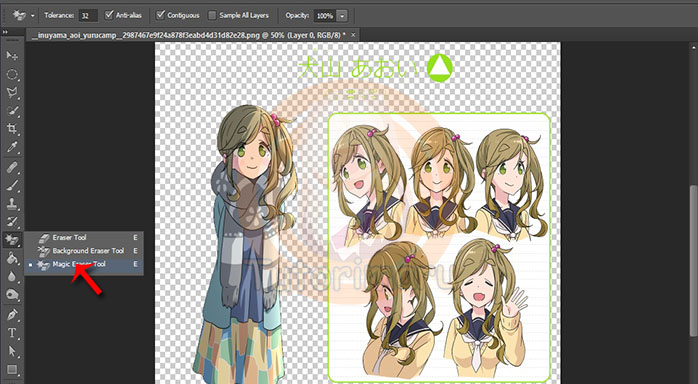Select the History Brush tool
Screen dimensions: 698x384
click(12, 222)
